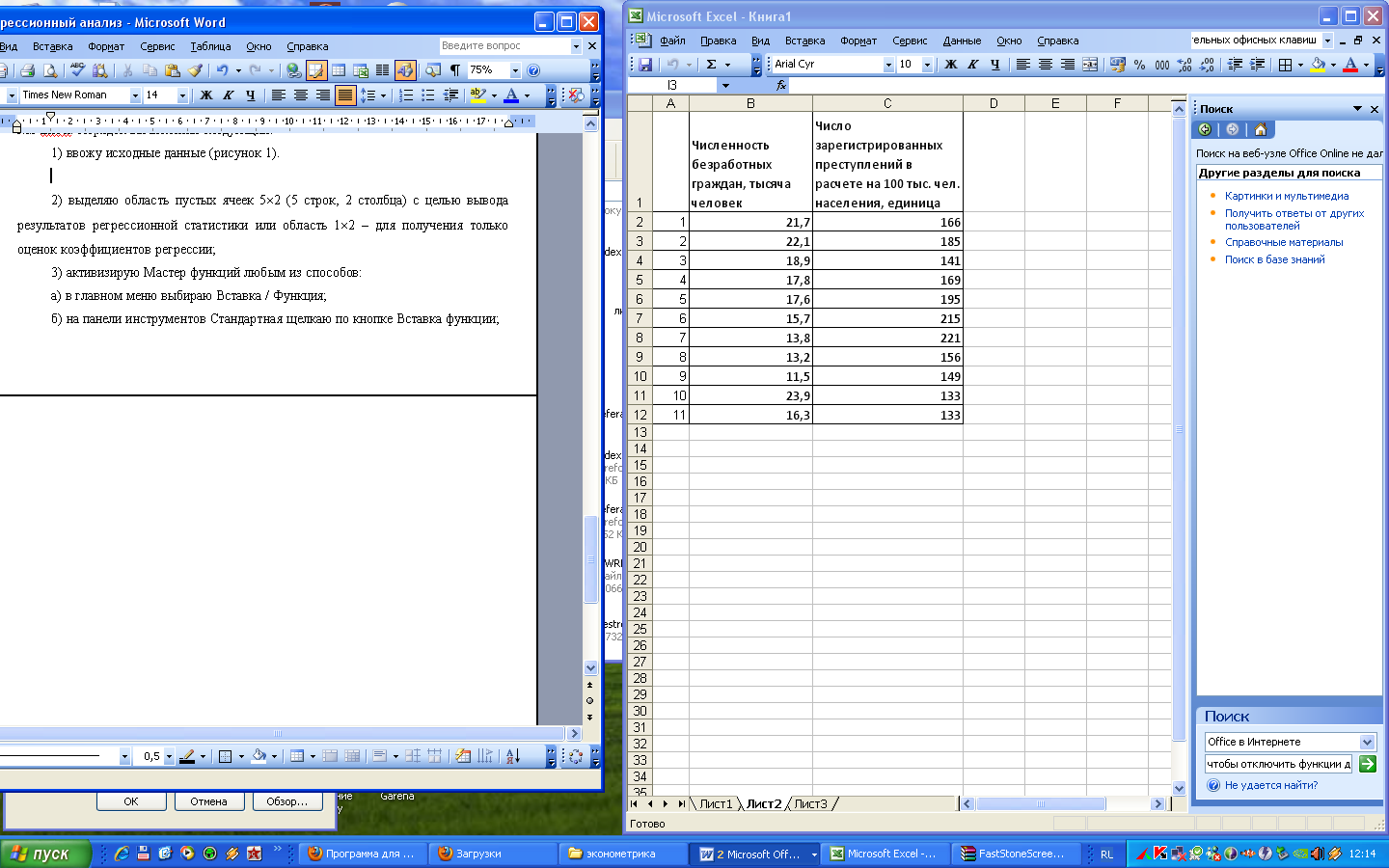Click Word font color A button
This screenshot has width=1389, height=868.
(511, 95)
